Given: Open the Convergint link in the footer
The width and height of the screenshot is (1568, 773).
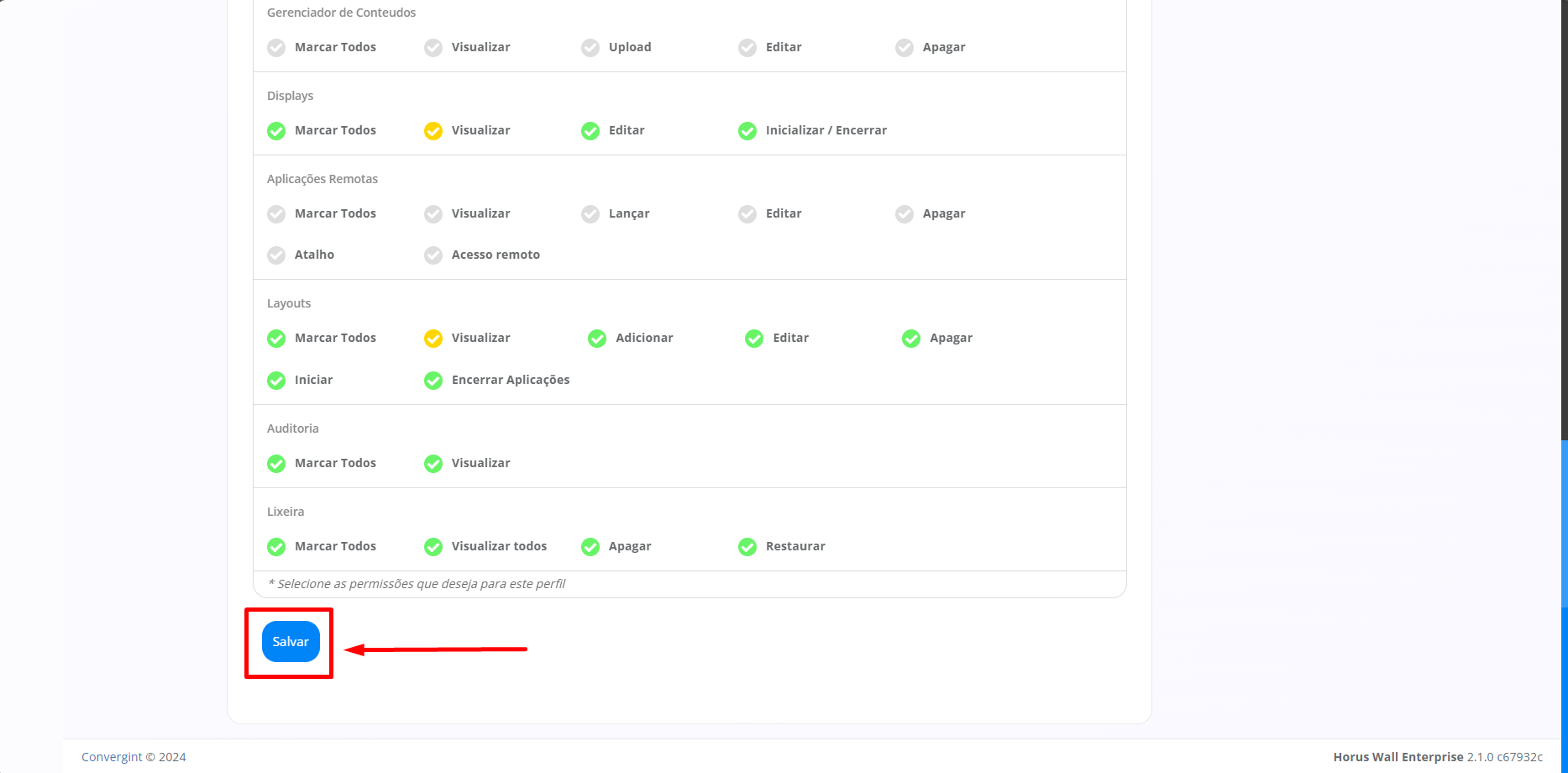Looking at the screenshot, I should pos(111,756).
